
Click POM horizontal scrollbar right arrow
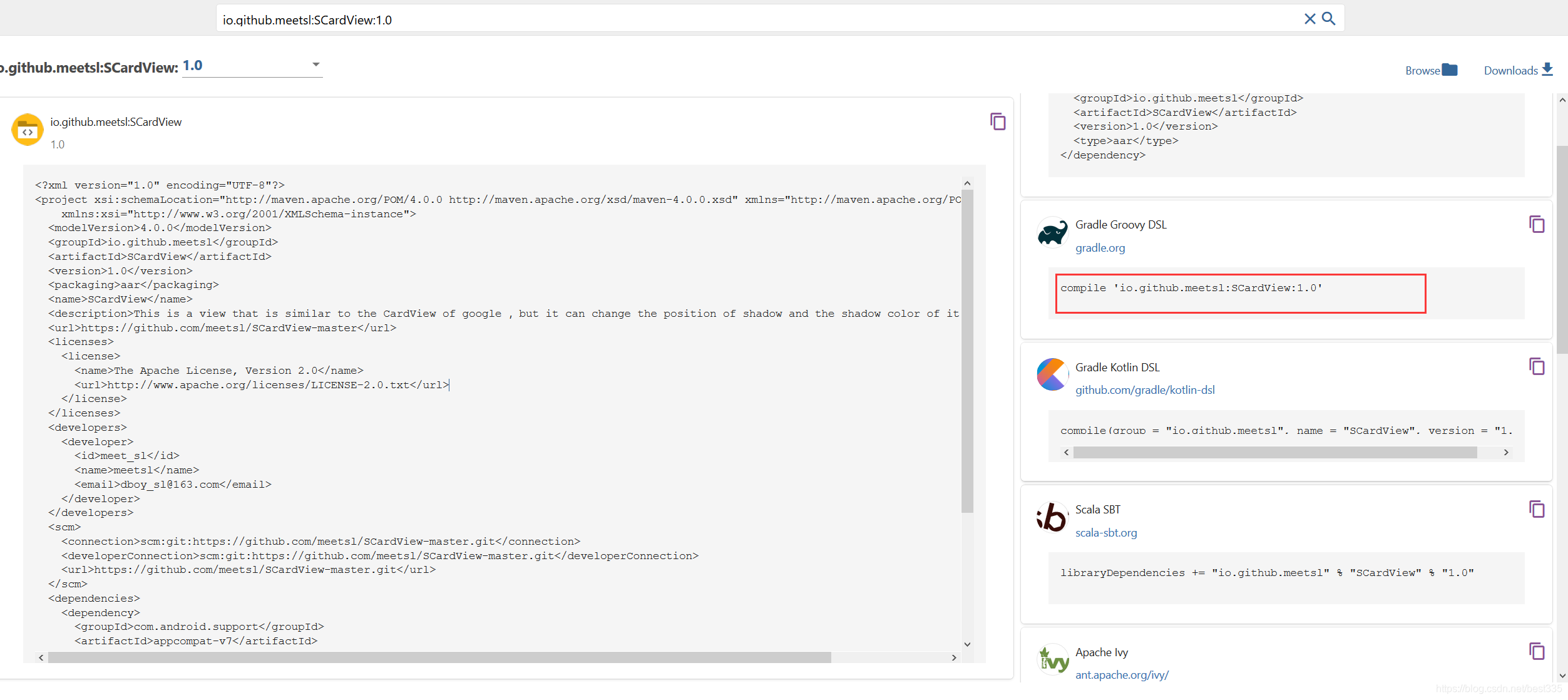coord(954,657)
